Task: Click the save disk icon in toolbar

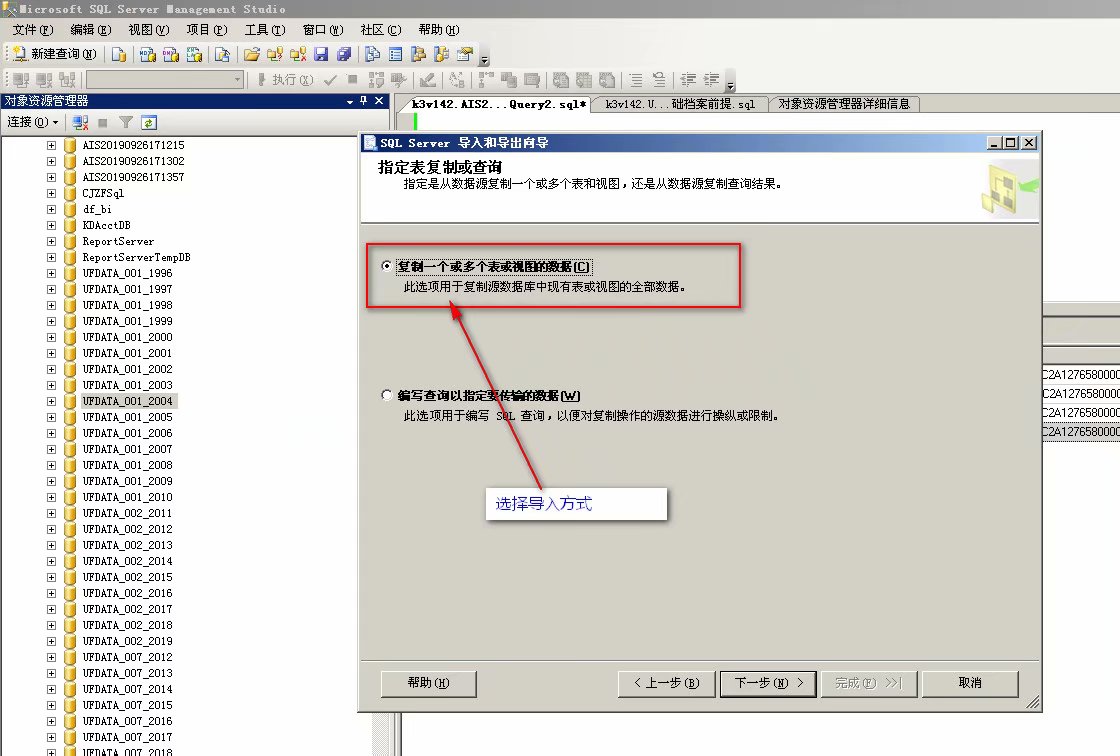Action: [x=321, y=54]
